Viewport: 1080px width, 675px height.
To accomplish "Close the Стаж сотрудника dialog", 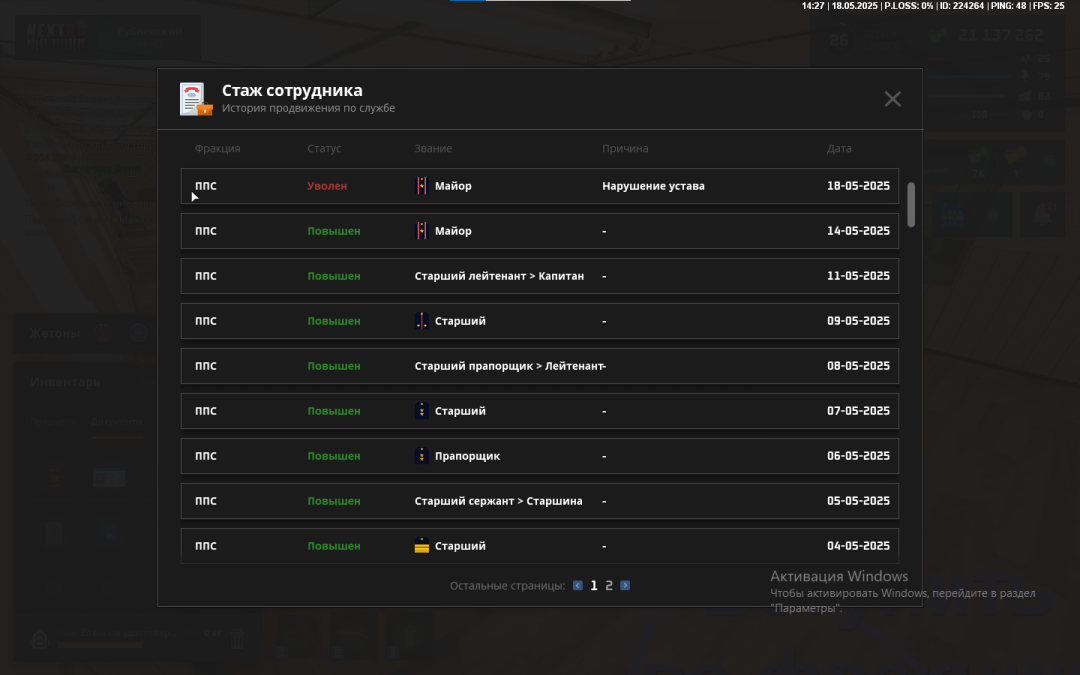I will [x=892, y=99].
